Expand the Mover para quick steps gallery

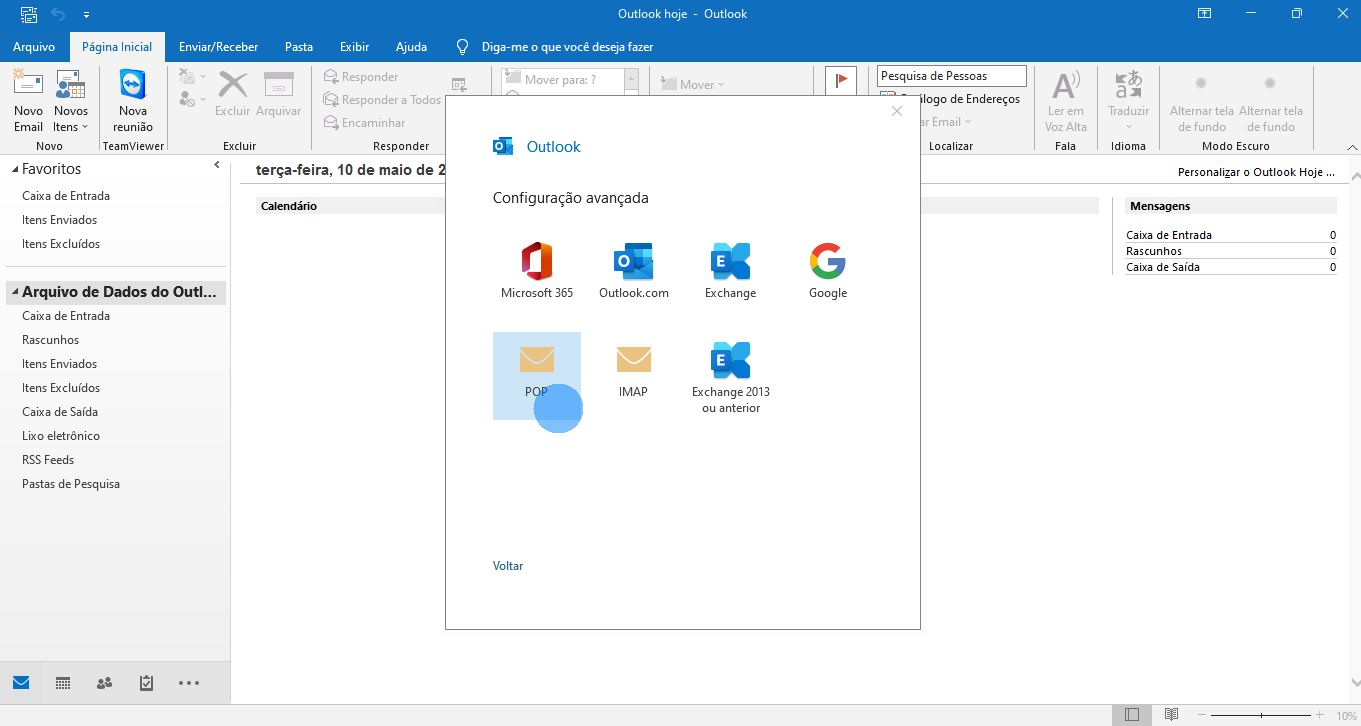pos(632,80)
